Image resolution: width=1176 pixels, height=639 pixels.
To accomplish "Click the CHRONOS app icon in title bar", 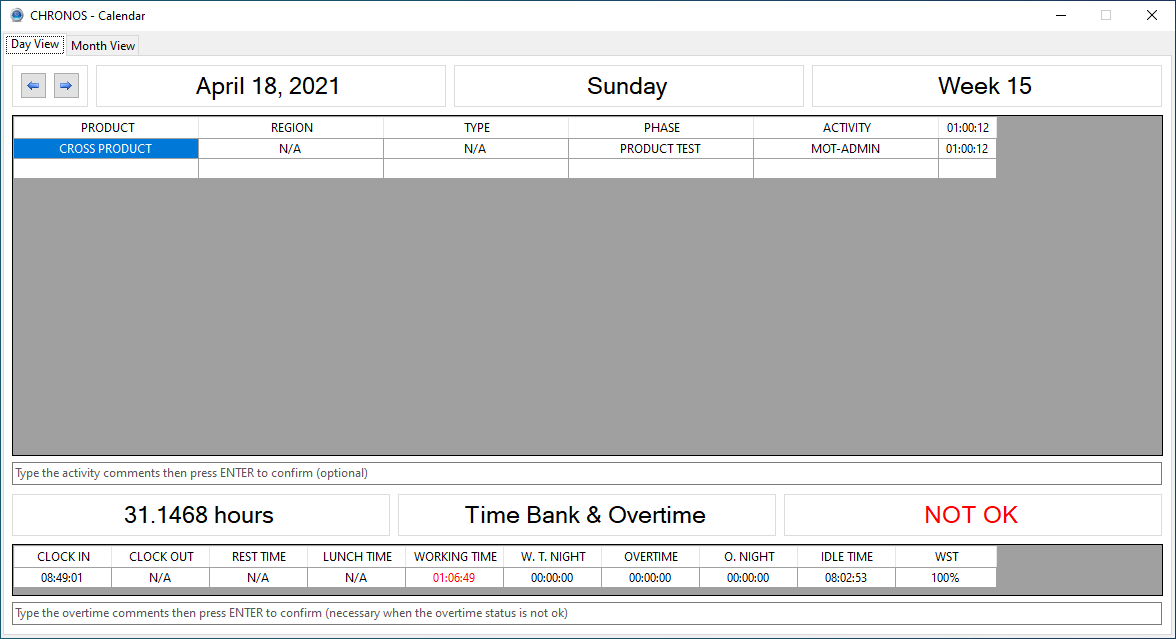I will coord(16,15).
